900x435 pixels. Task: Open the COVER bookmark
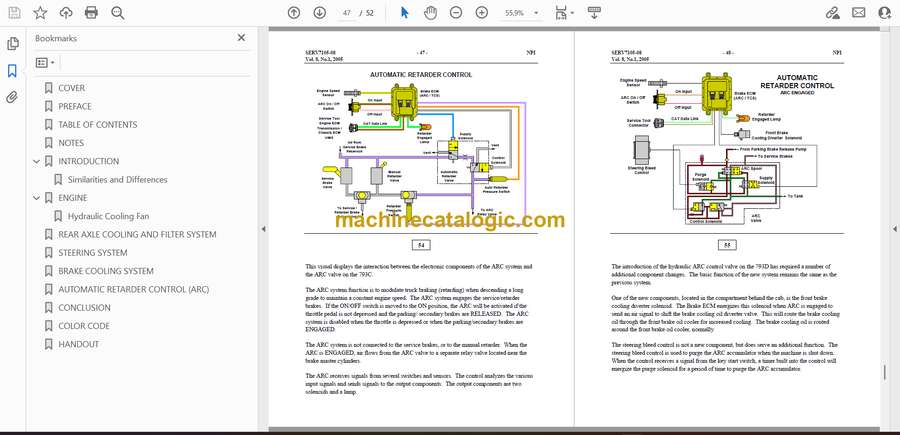click(71, 88)
